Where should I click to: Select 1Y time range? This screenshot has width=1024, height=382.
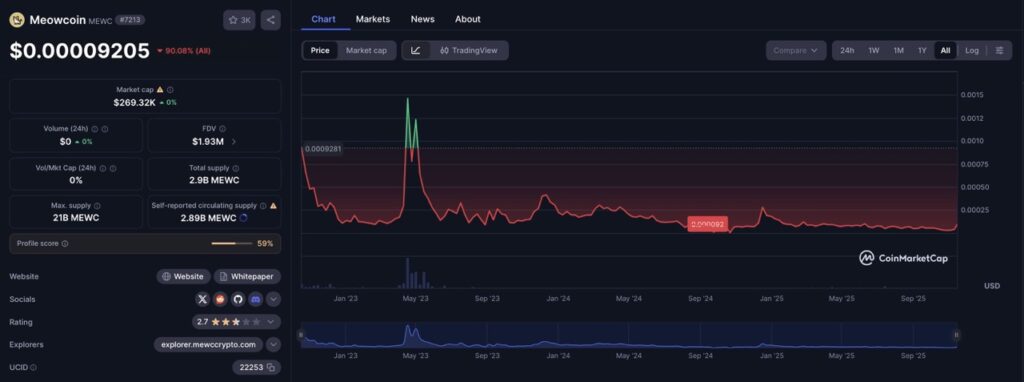point(922,50)
